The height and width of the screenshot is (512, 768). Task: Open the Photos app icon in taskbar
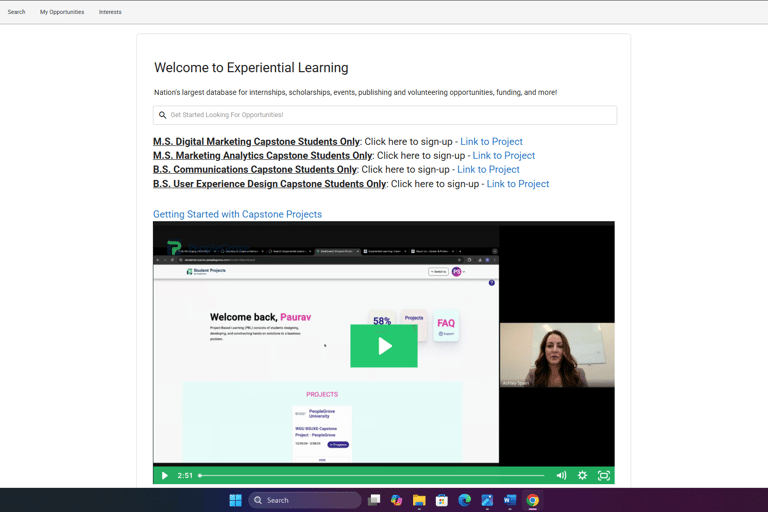487,500
